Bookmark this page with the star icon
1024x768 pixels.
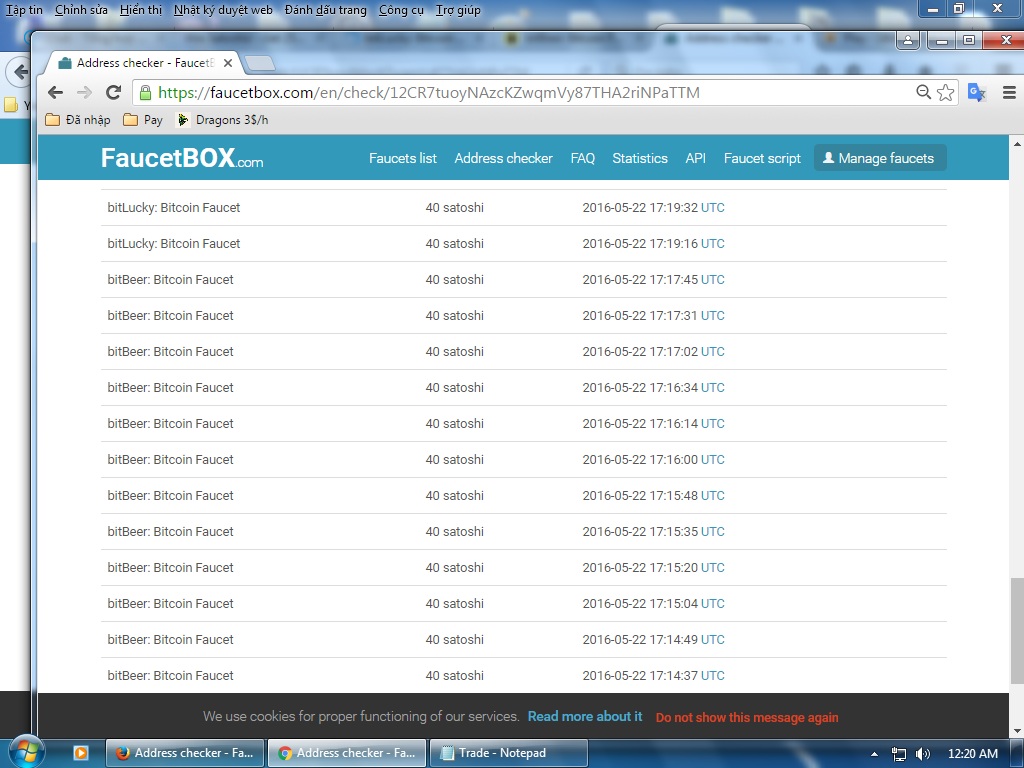[945, 93]
